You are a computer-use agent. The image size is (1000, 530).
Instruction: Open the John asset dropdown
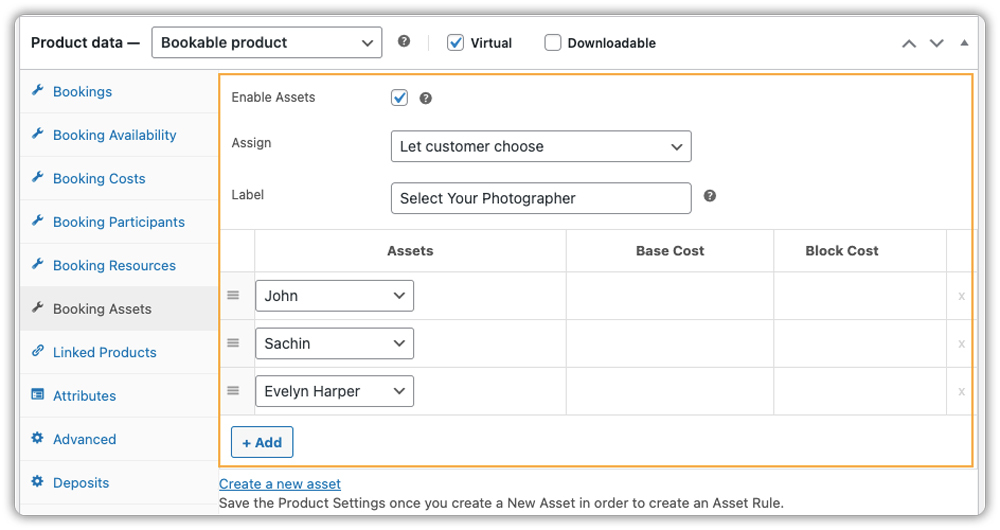[x=334, y=296]
